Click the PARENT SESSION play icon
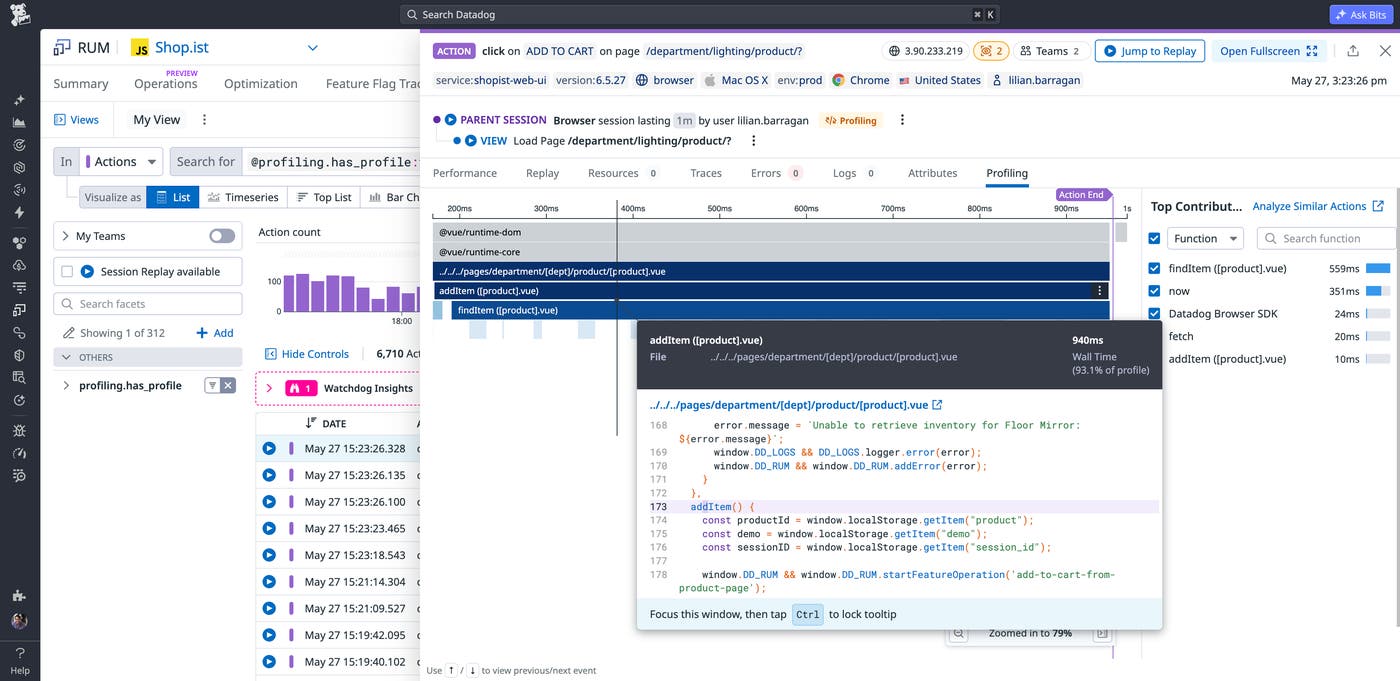The image size is (1400, 681). click(x=451, y=120)
